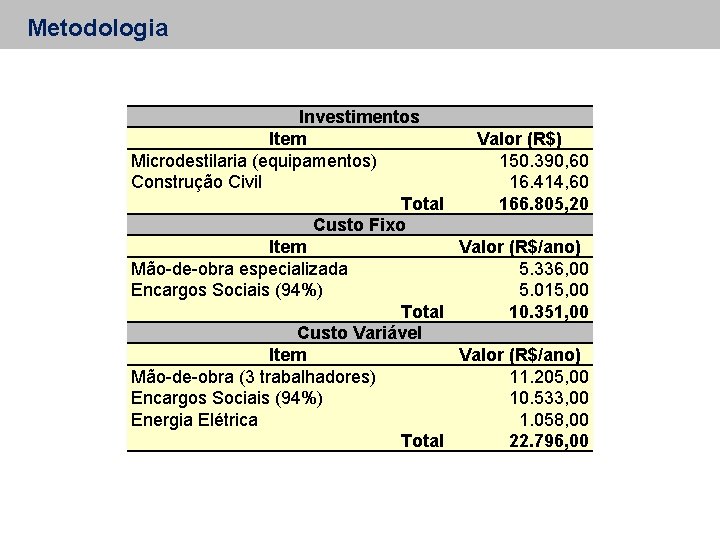The height and width of the screenshot is (540, 720).
Task: Select the value 5.015,00
Action: click(x=554, y=290)
